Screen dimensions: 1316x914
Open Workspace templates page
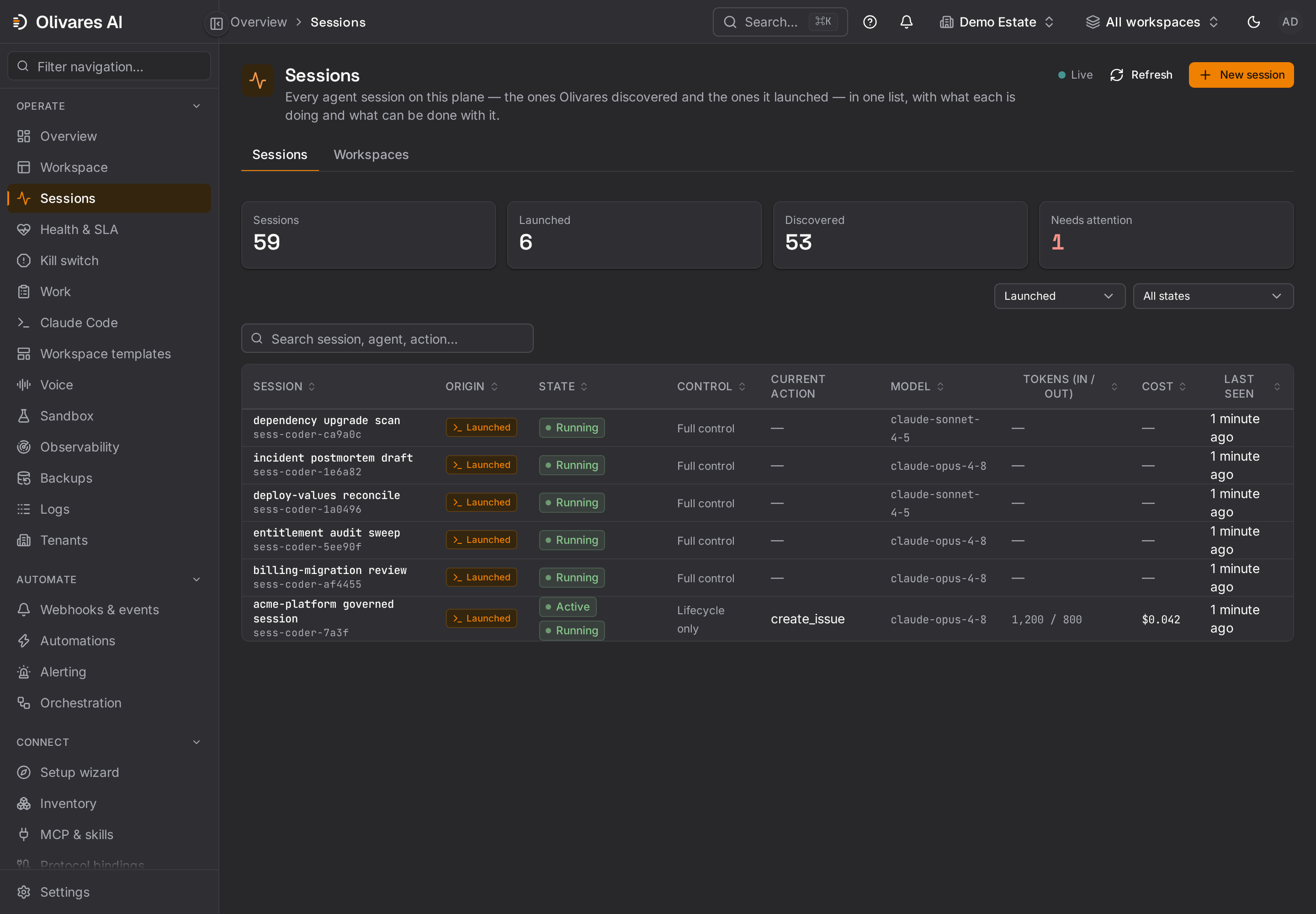[x=109, y=354]
